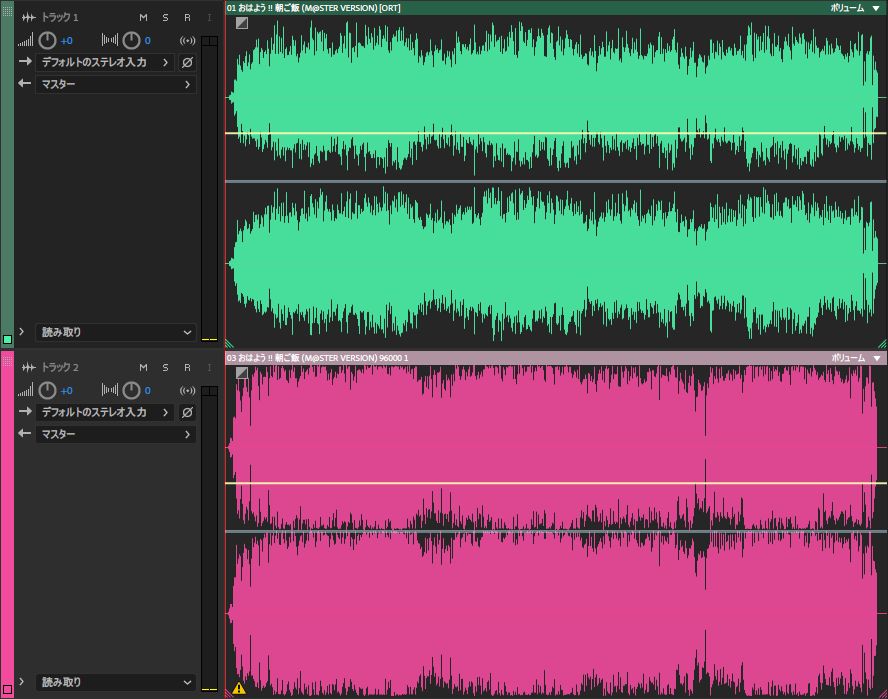Click Track 2 pan value 0
Screen dimensions: 888x699
(x=148, y=391)
